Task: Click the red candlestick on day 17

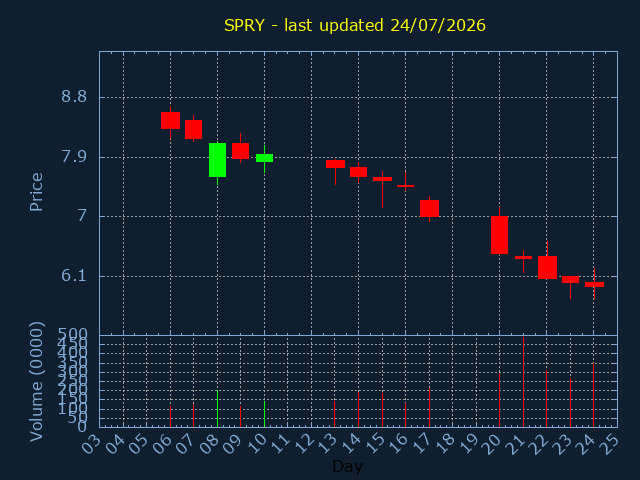Action: pyautogui.click(x=429, y=208)
